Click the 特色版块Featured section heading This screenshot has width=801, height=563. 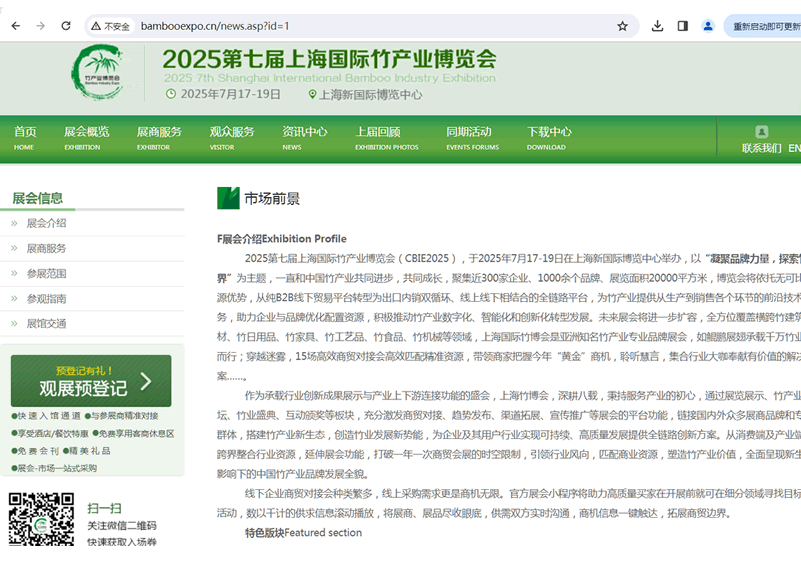tap(303, 532)
